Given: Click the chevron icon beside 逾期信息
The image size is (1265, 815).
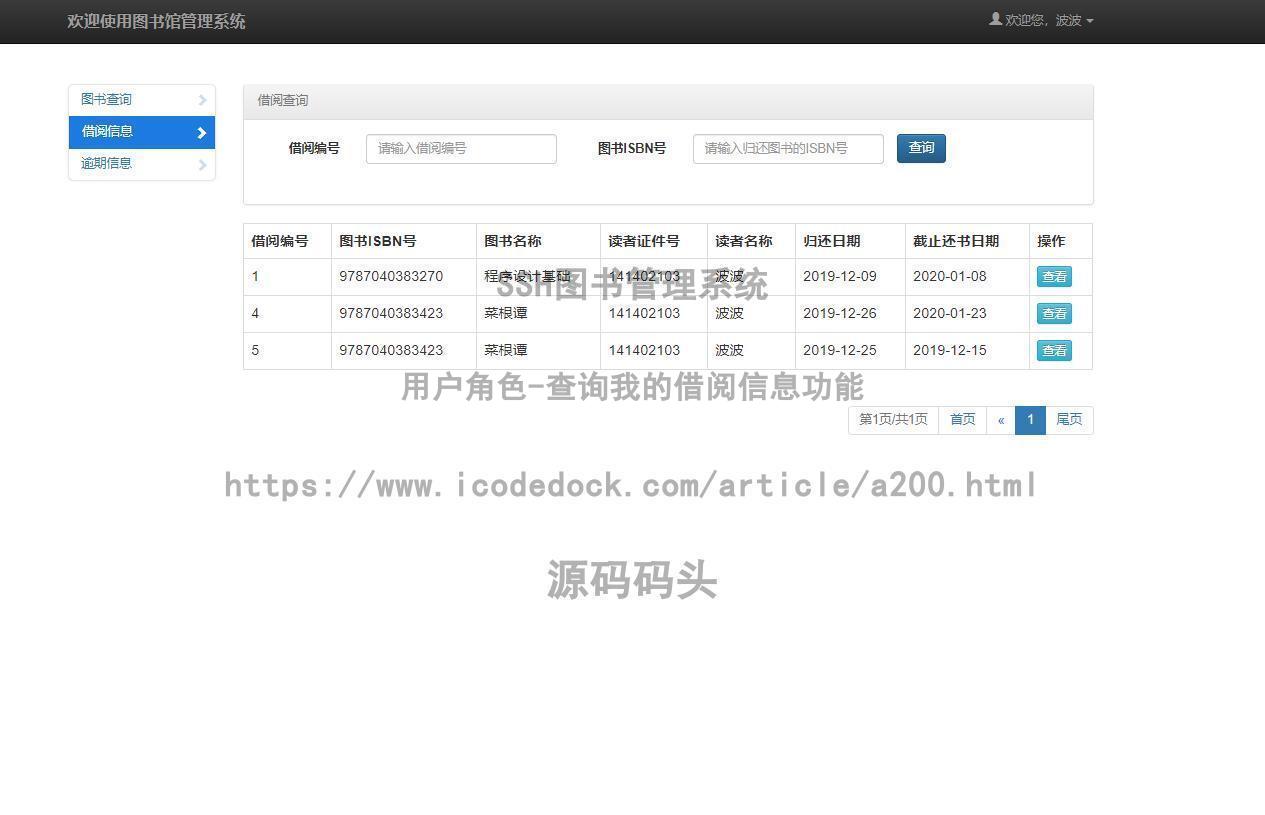Looking at the screenshot, I should pyautogui.click(x=202, y=165).
